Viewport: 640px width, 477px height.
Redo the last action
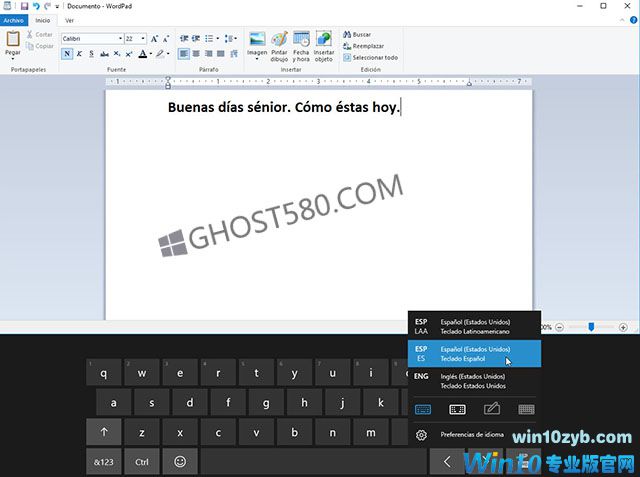pyautogui.click(x=48, y=6)
